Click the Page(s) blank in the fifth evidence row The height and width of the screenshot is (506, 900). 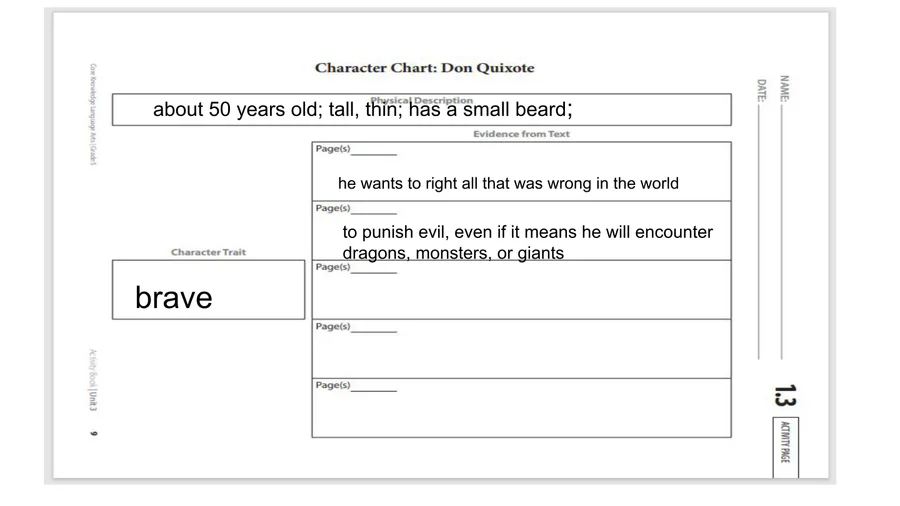(374, 388)
